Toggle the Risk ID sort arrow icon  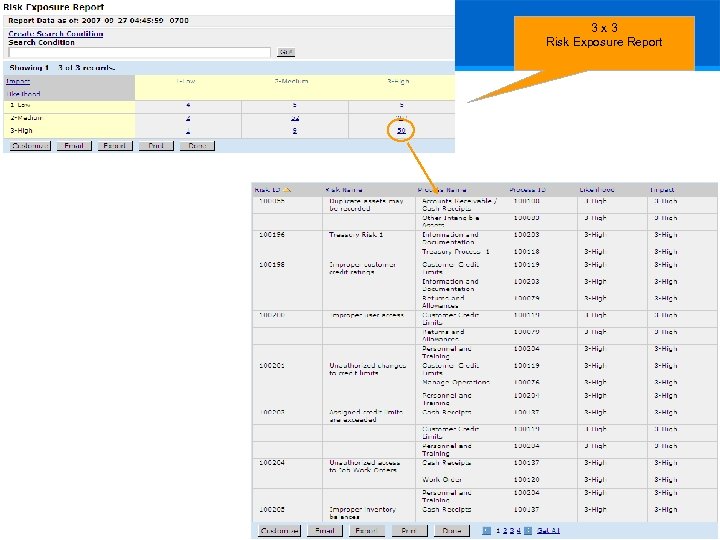287,190
